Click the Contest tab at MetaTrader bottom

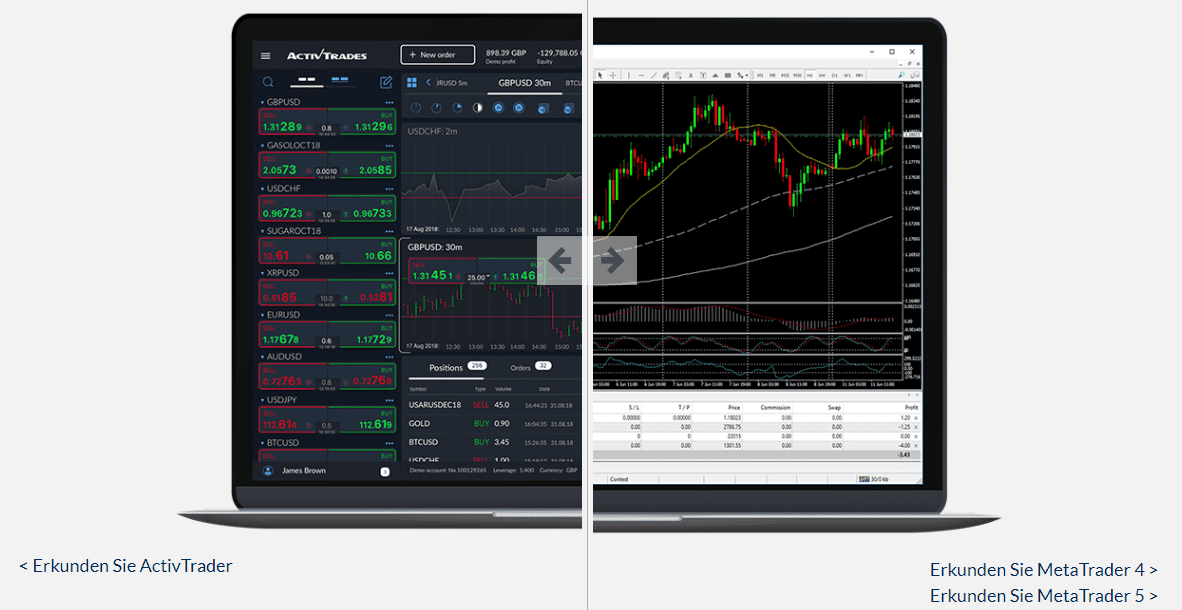(x=619, y=479)
